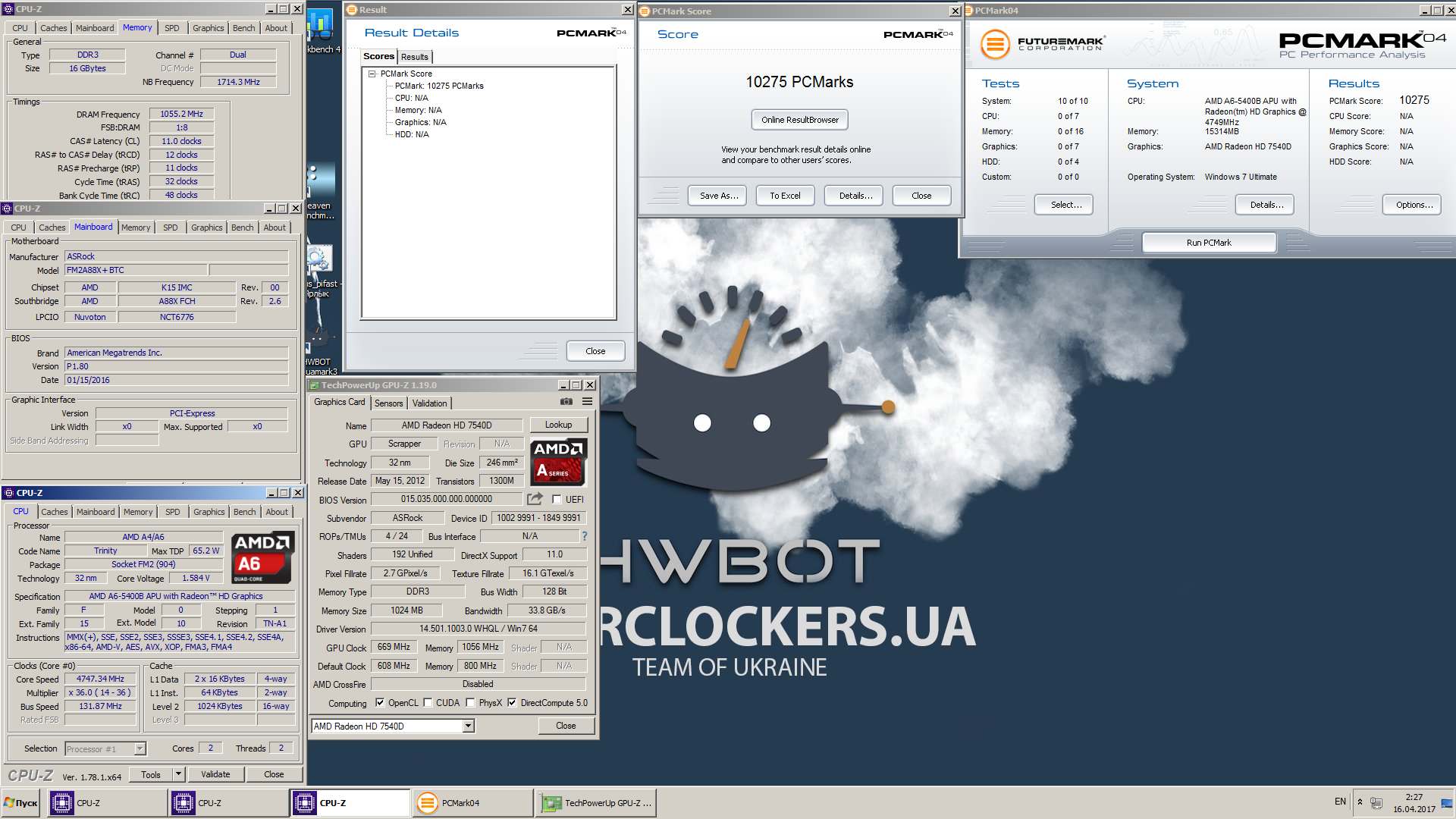Click the EN language indicator in tray
Image resolution: width=1456 pixels, height=819 pixels.
[1340, 802]
